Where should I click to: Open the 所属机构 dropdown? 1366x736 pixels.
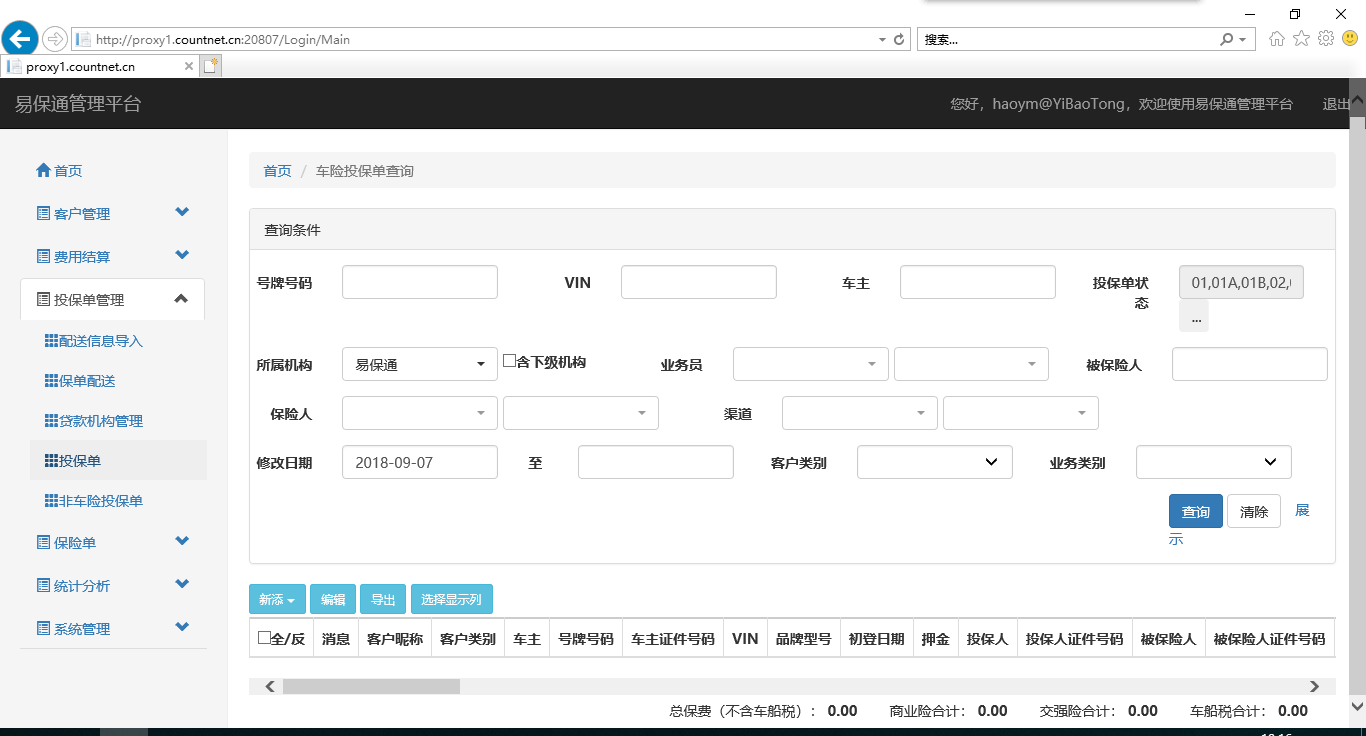[x=419, y=365]
